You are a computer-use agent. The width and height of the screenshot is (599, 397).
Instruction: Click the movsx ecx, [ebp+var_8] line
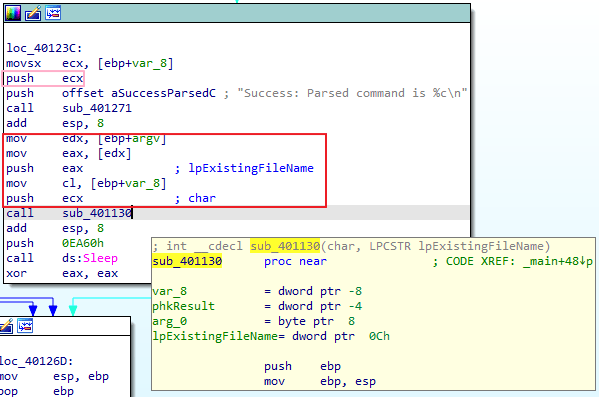tap(90, 63)
